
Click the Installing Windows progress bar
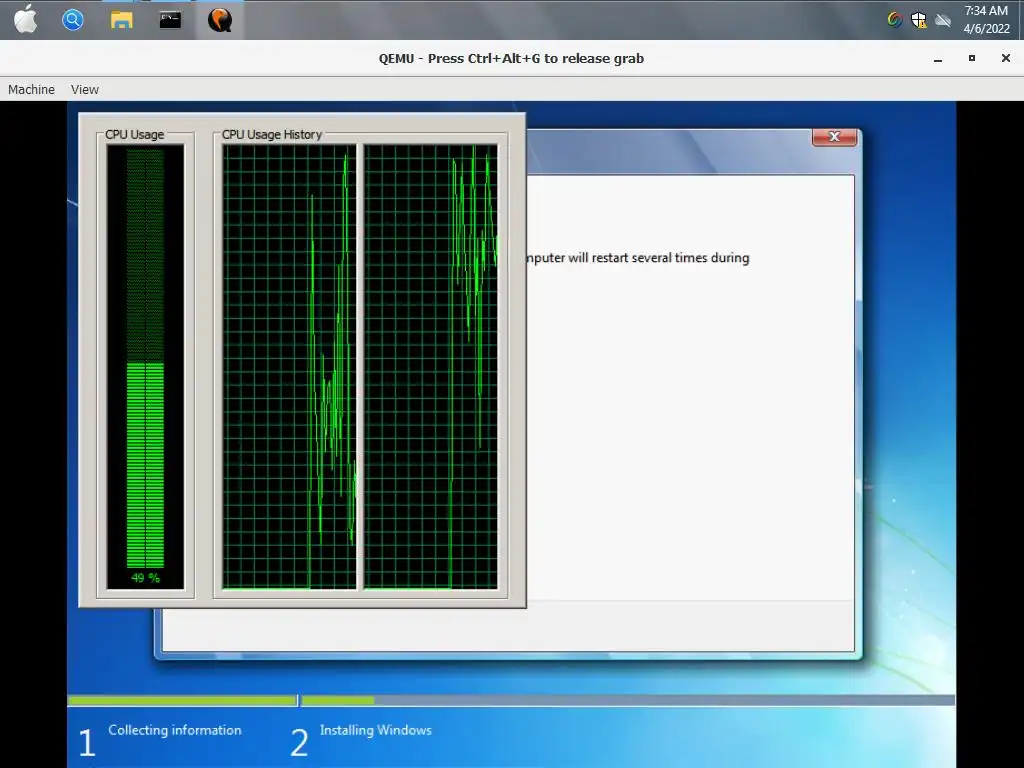pos(628,700)
